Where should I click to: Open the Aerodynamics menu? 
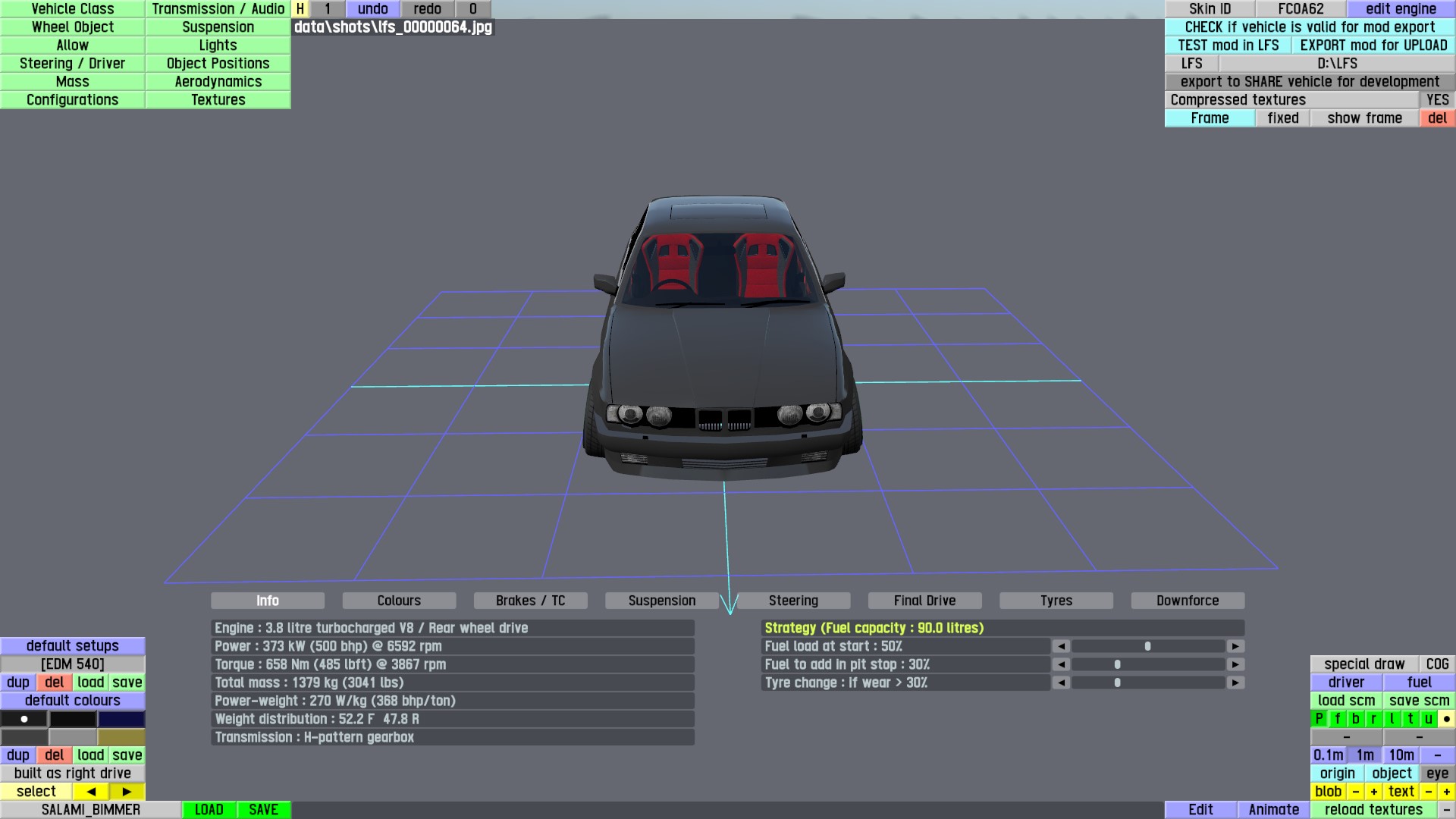[218, 82]
